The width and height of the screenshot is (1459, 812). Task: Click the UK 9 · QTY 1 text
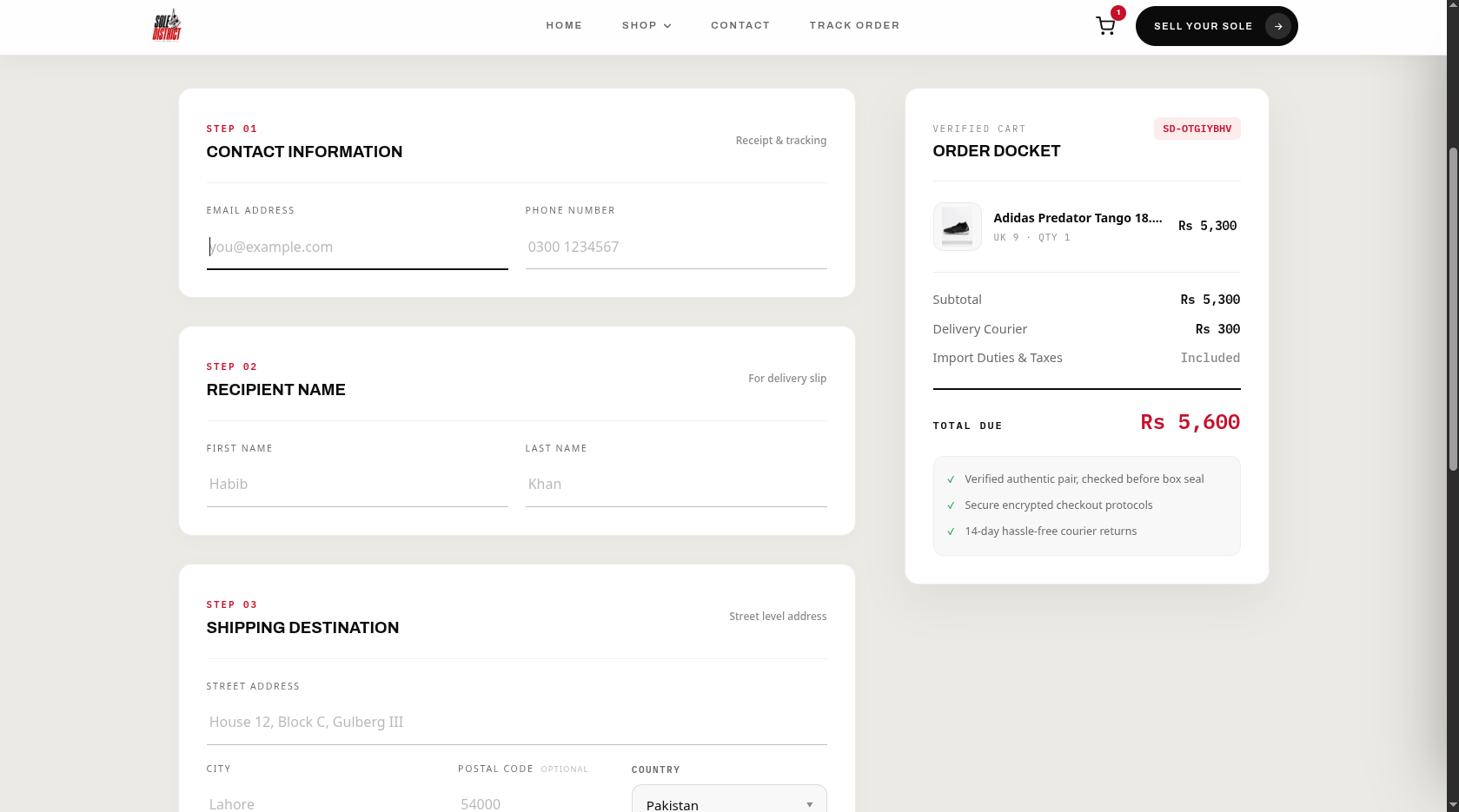1031,237
